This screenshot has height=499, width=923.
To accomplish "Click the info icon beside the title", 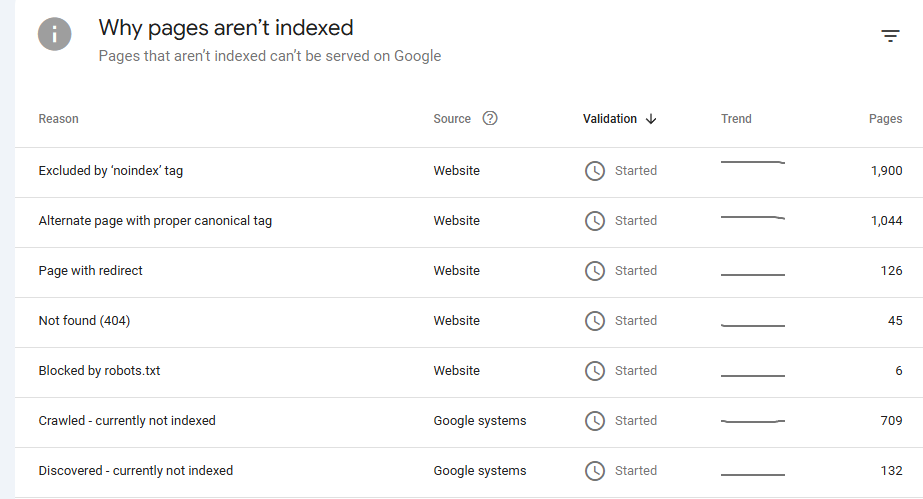I will 55,35.
